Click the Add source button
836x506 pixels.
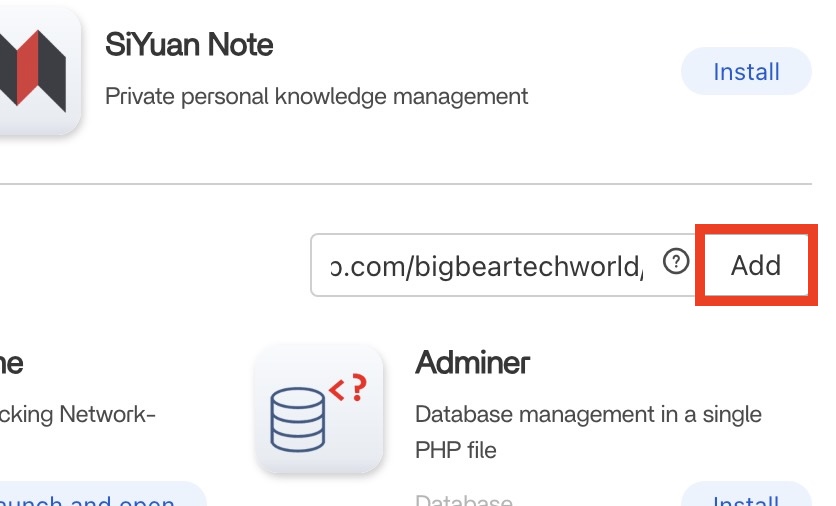[x=755, y=265]
